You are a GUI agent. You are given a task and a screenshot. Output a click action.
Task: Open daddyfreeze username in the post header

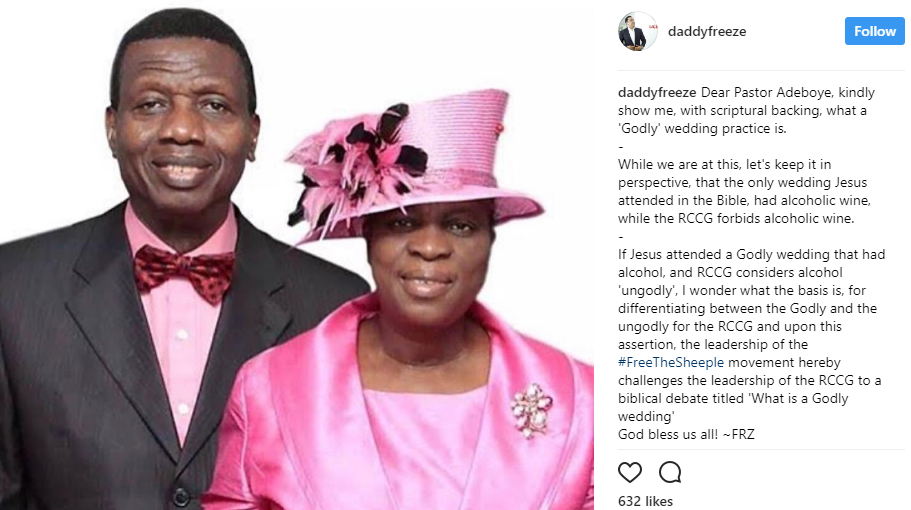click(x=707, y=31)
